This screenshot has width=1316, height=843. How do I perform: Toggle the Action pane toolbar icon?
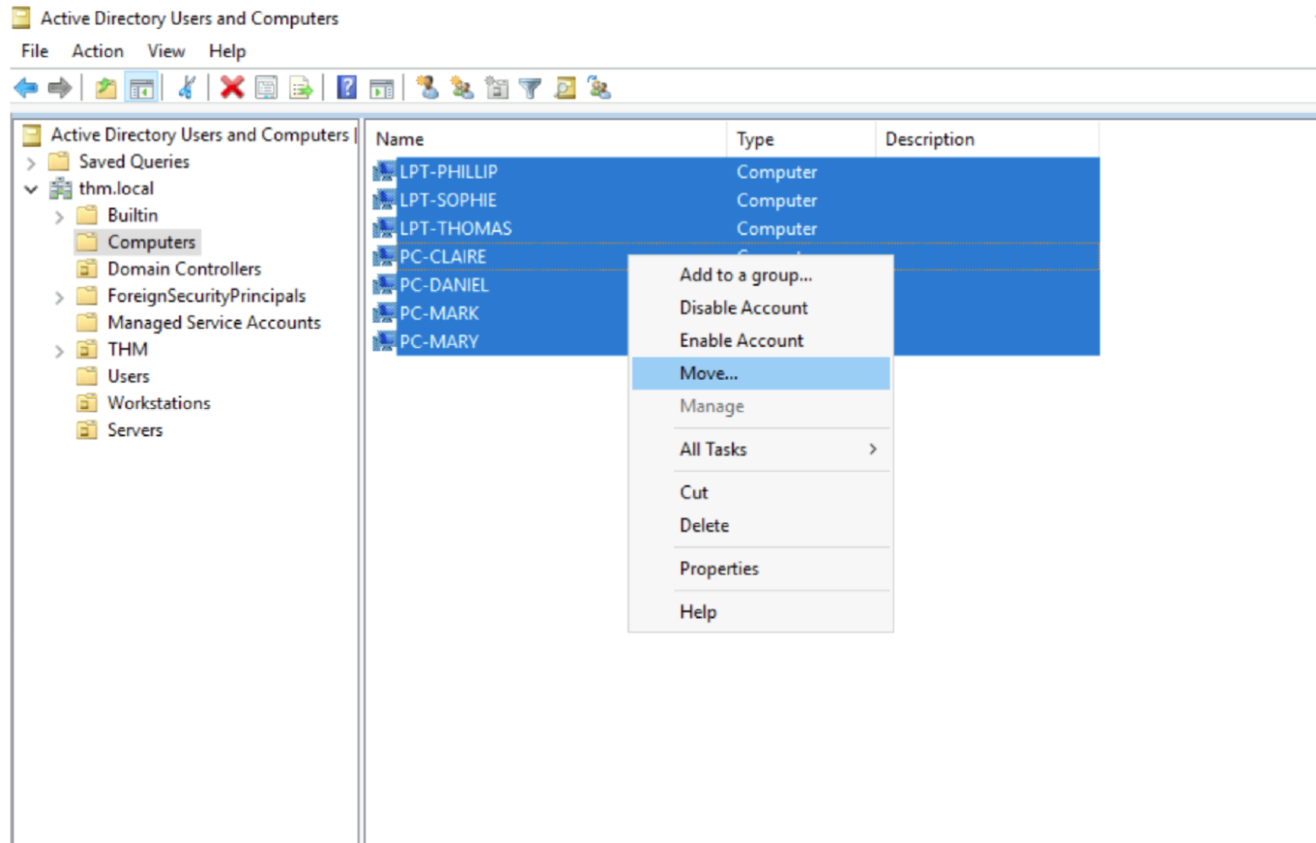point(381,89)
